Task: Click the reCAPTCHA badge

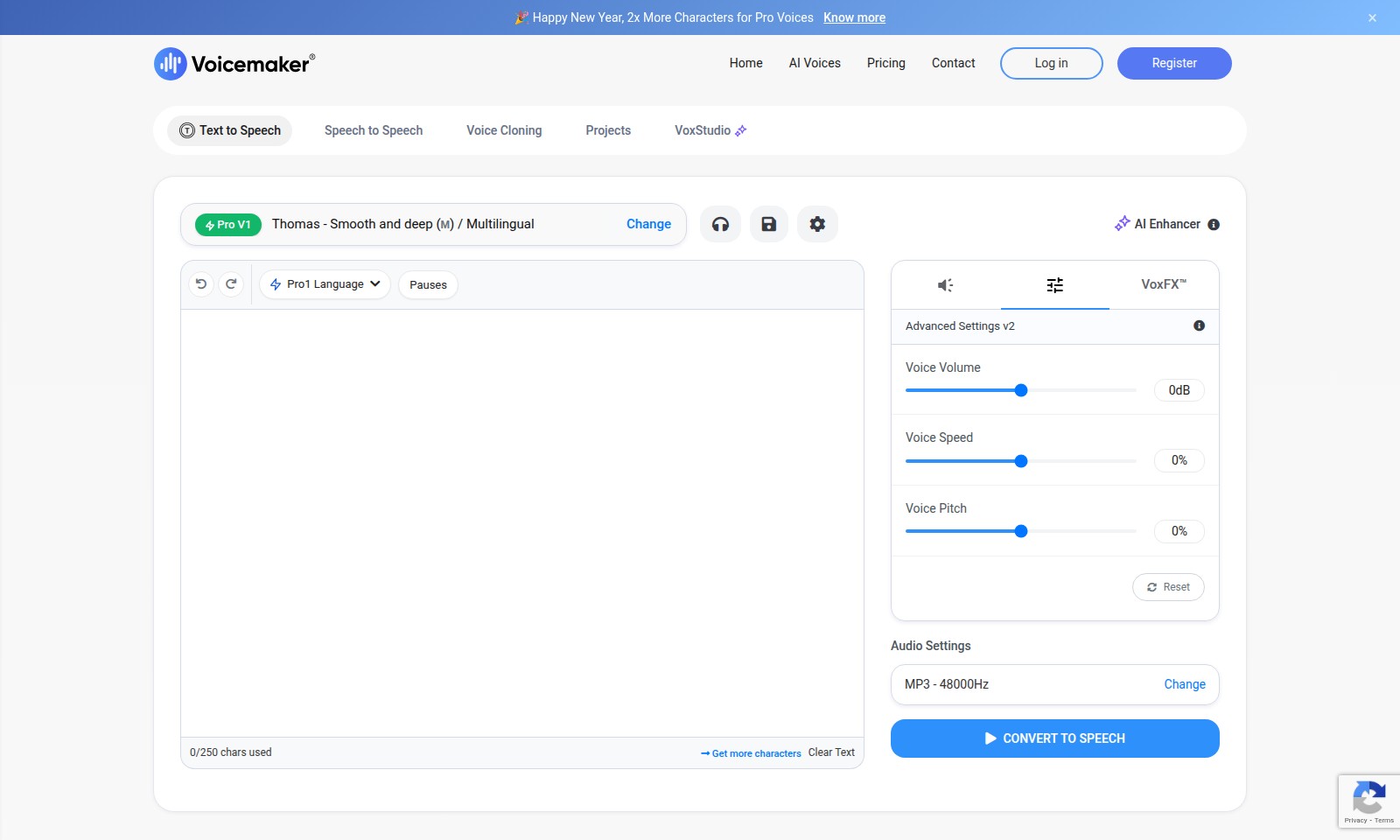Action: (1368, 801)
